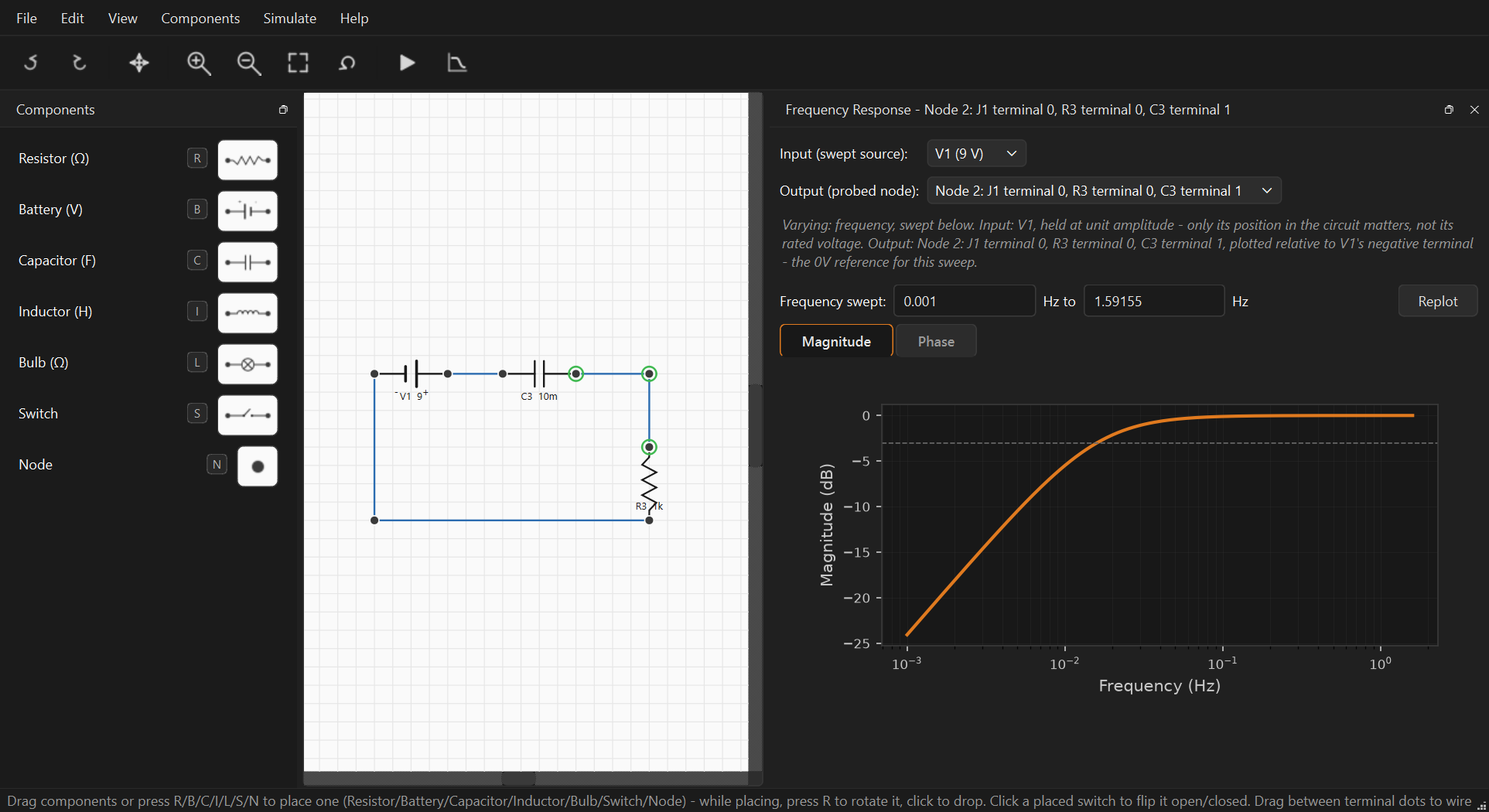Click the Undo toolbar icon
1489x812 pixels.
pos(31,63)
